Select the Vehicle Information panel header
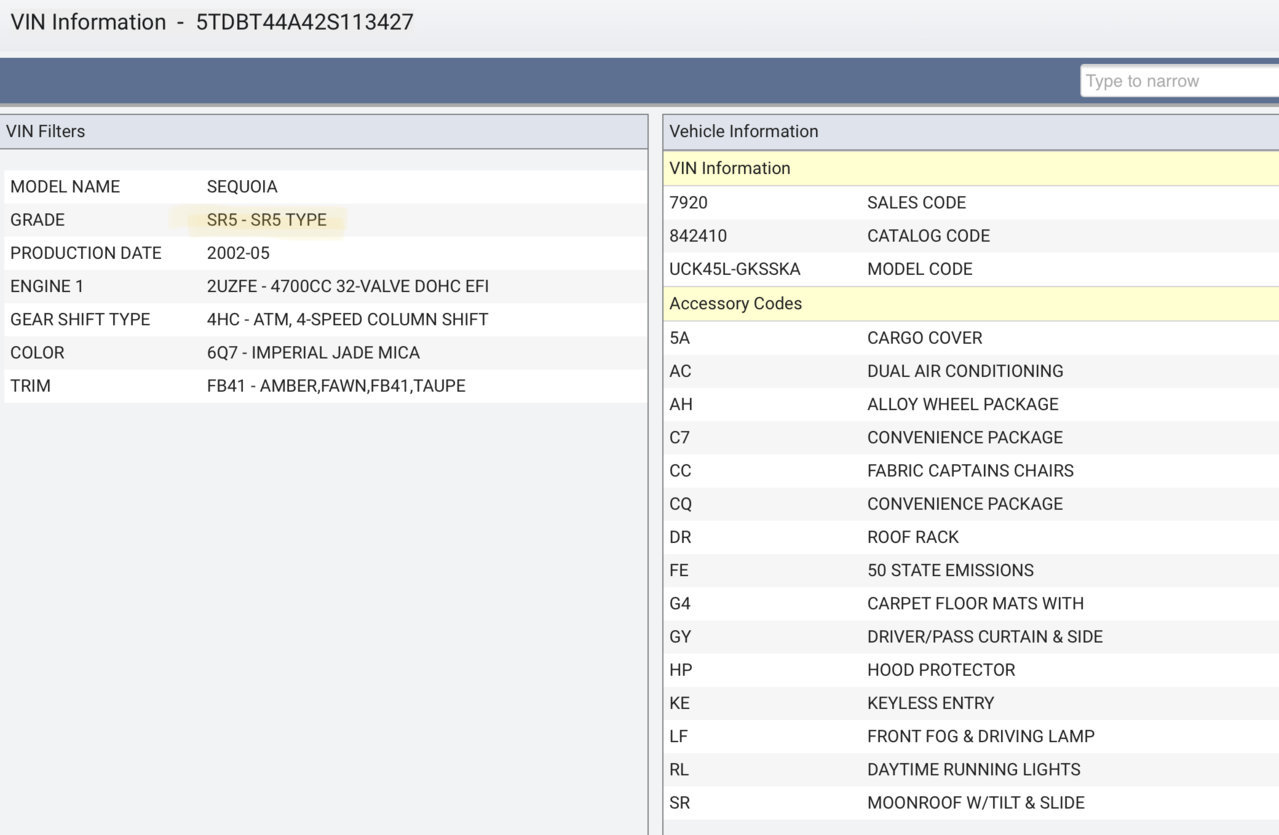 [x=971, y=131]
